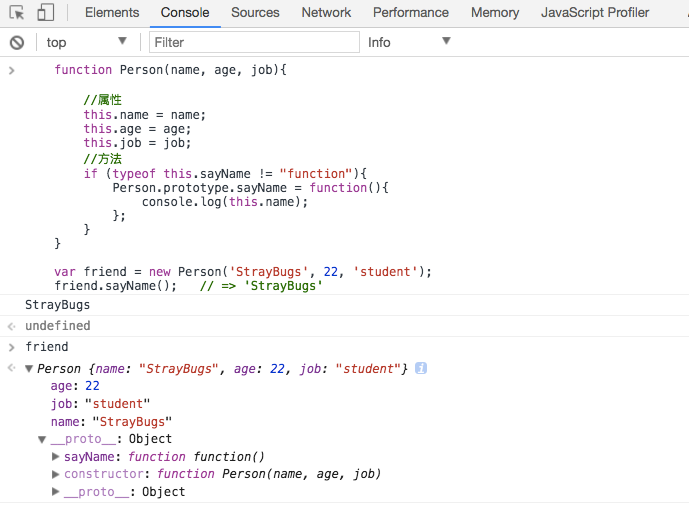Expand the nested __proto__: Object entry
The height and width of the screenshot is (505, 689).
pyautogui.click(x=55, y=491)
